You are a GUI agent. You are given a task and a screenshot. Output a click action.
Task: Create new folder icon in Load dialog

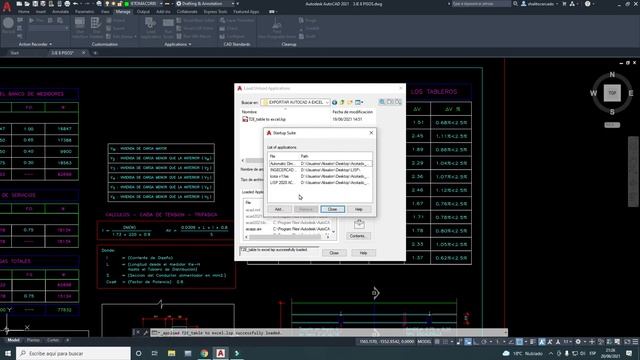[x=350, y=102]
